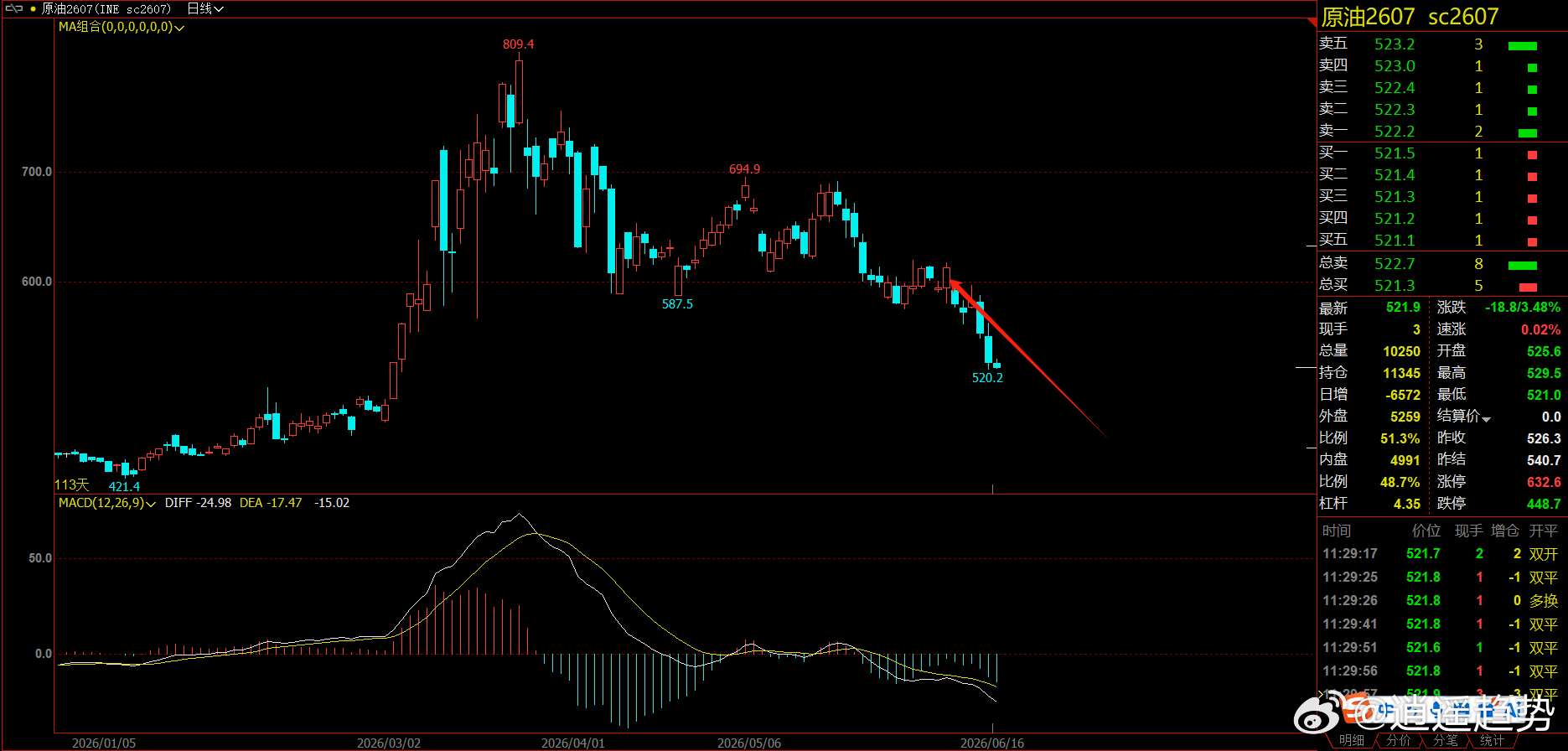Click the 最低 value 521.0
This screenshot has width=1568, height=751.
[x=1544, y=395]
